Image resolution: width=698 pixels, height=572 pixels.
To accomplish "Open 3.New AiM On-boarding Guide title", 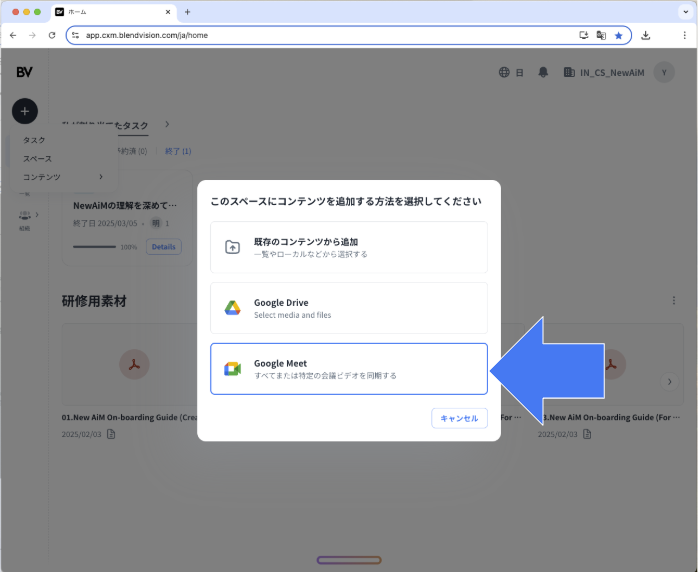I will 613,418.
